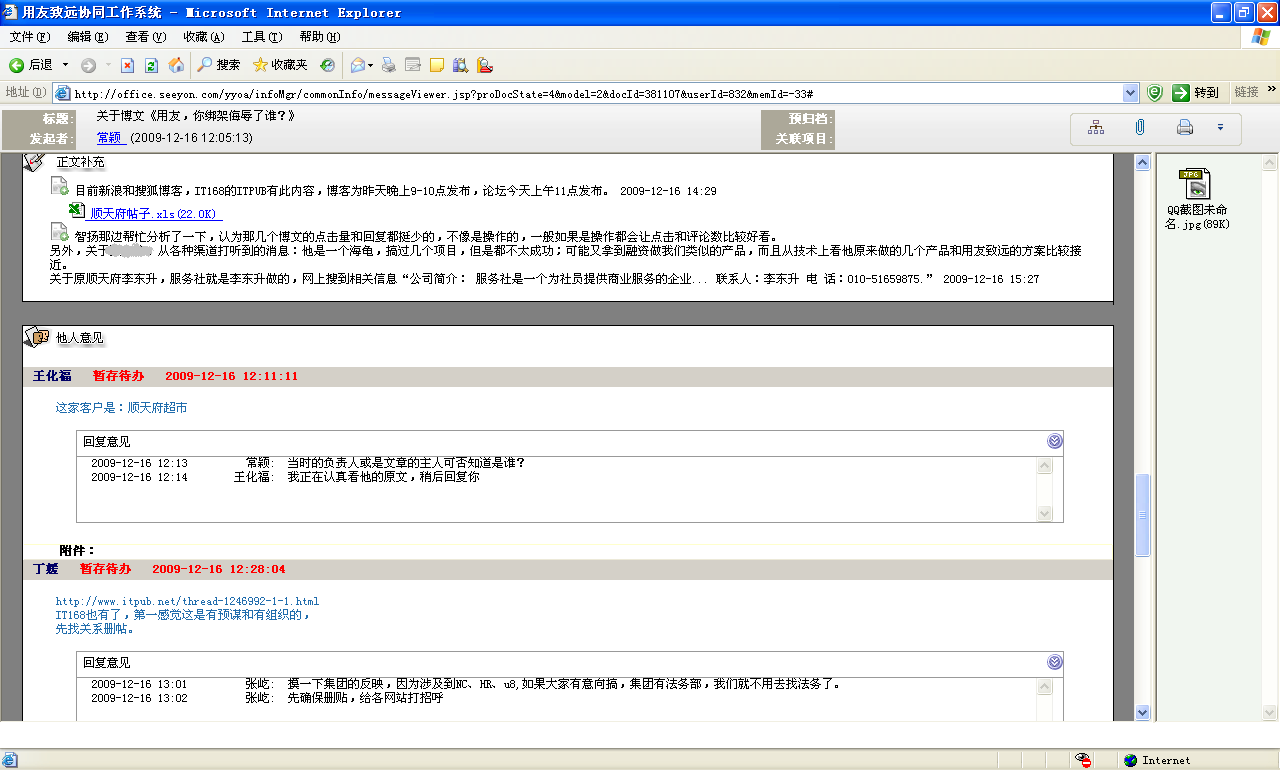Click the main page vertical scrollbar thumb
1280x770 pixels.
click(x=1143, y=515)
